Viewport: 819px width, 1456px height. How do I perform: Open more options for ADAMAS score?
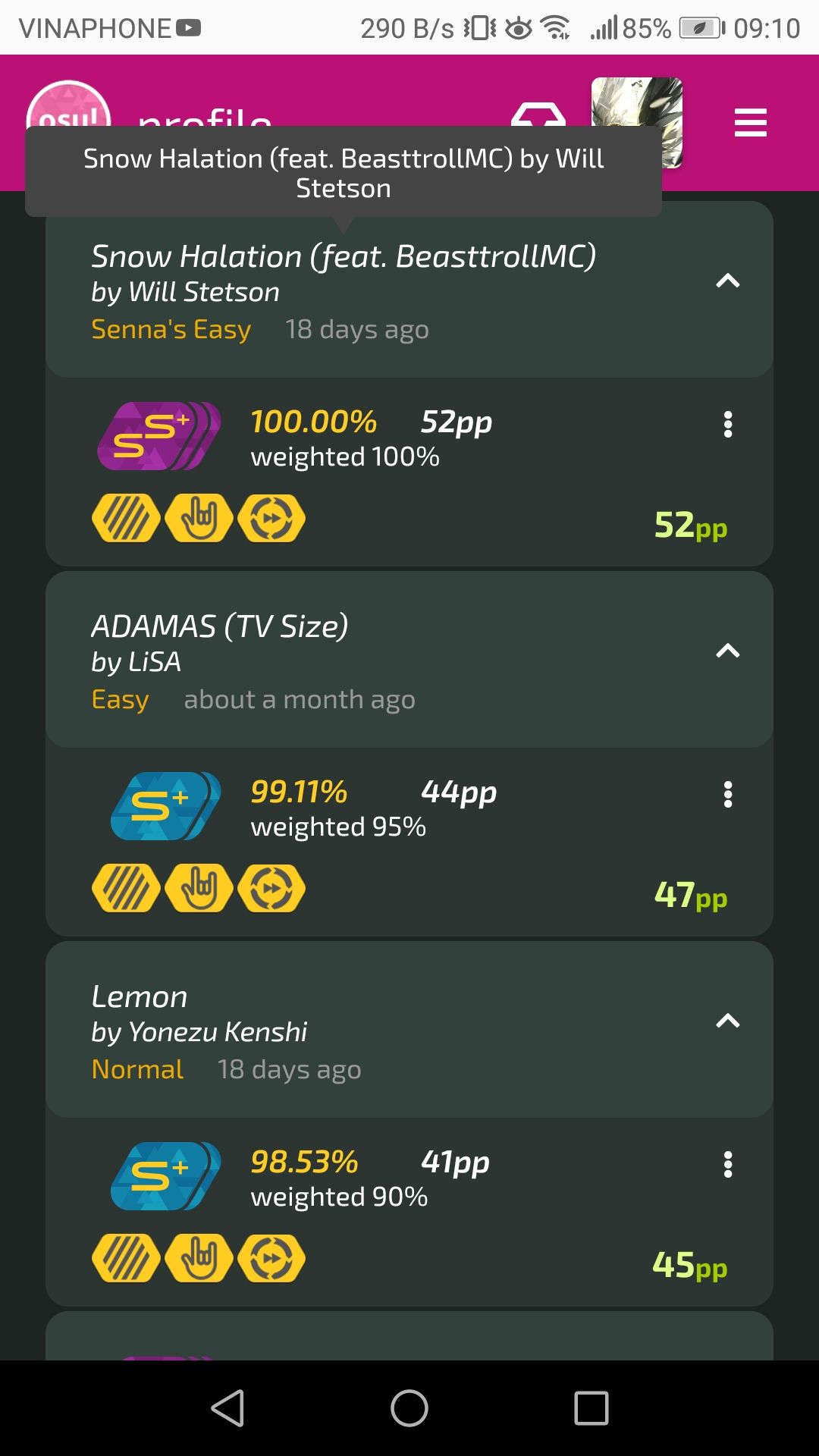pos(728,795)
